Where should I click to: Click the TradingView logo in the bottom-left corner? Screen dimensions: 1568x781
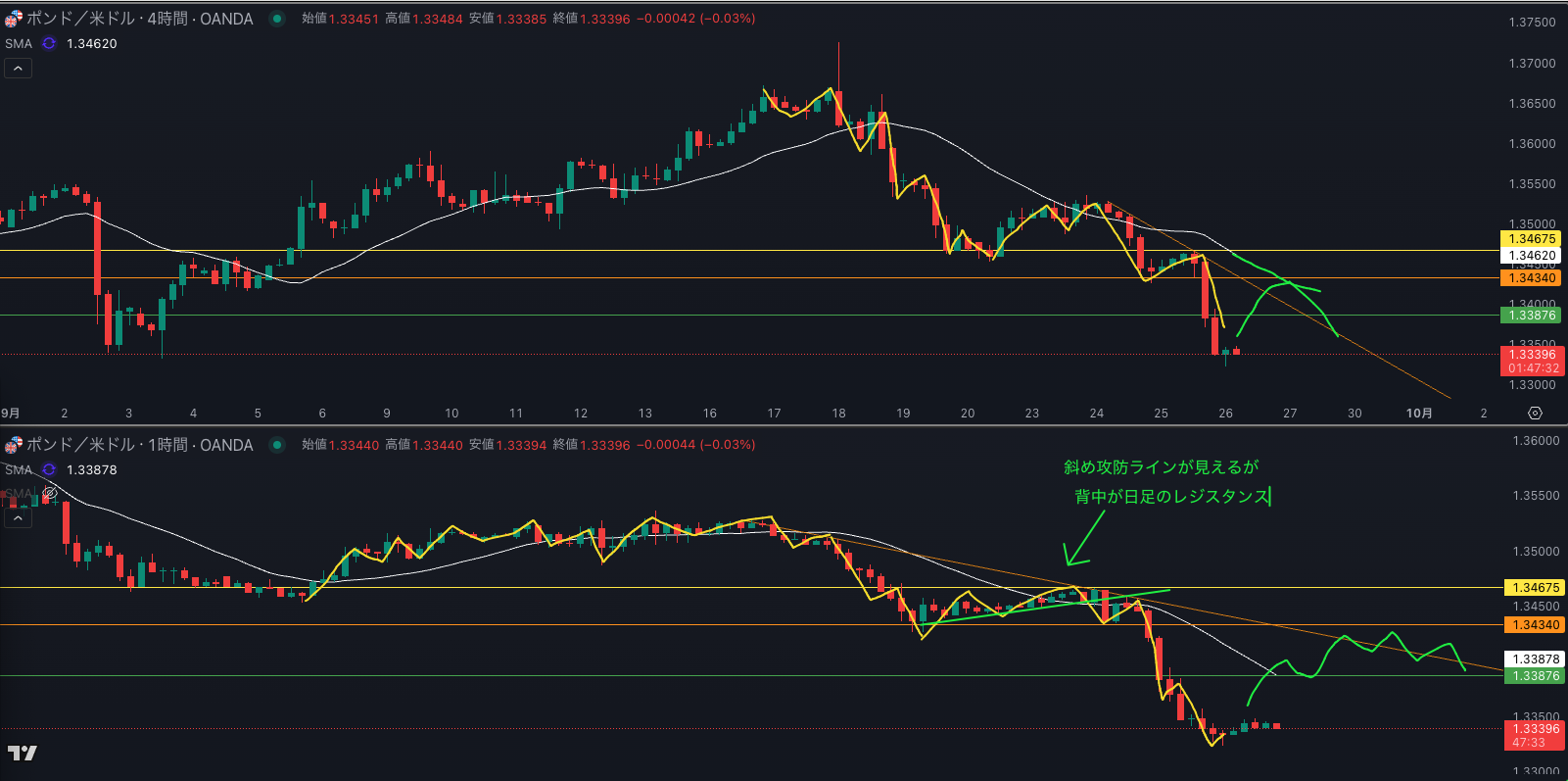[x=22, y=753]
